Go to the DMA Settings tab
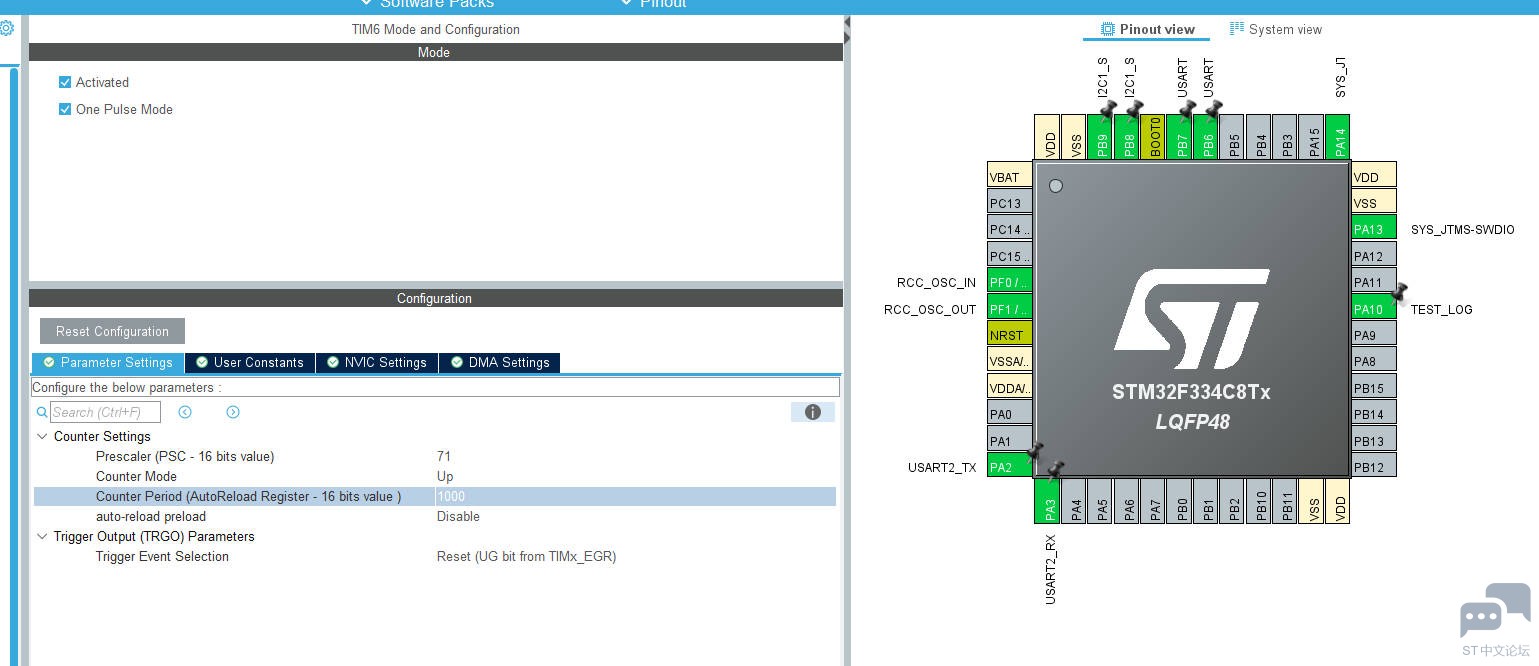 (x=500, y=362)
